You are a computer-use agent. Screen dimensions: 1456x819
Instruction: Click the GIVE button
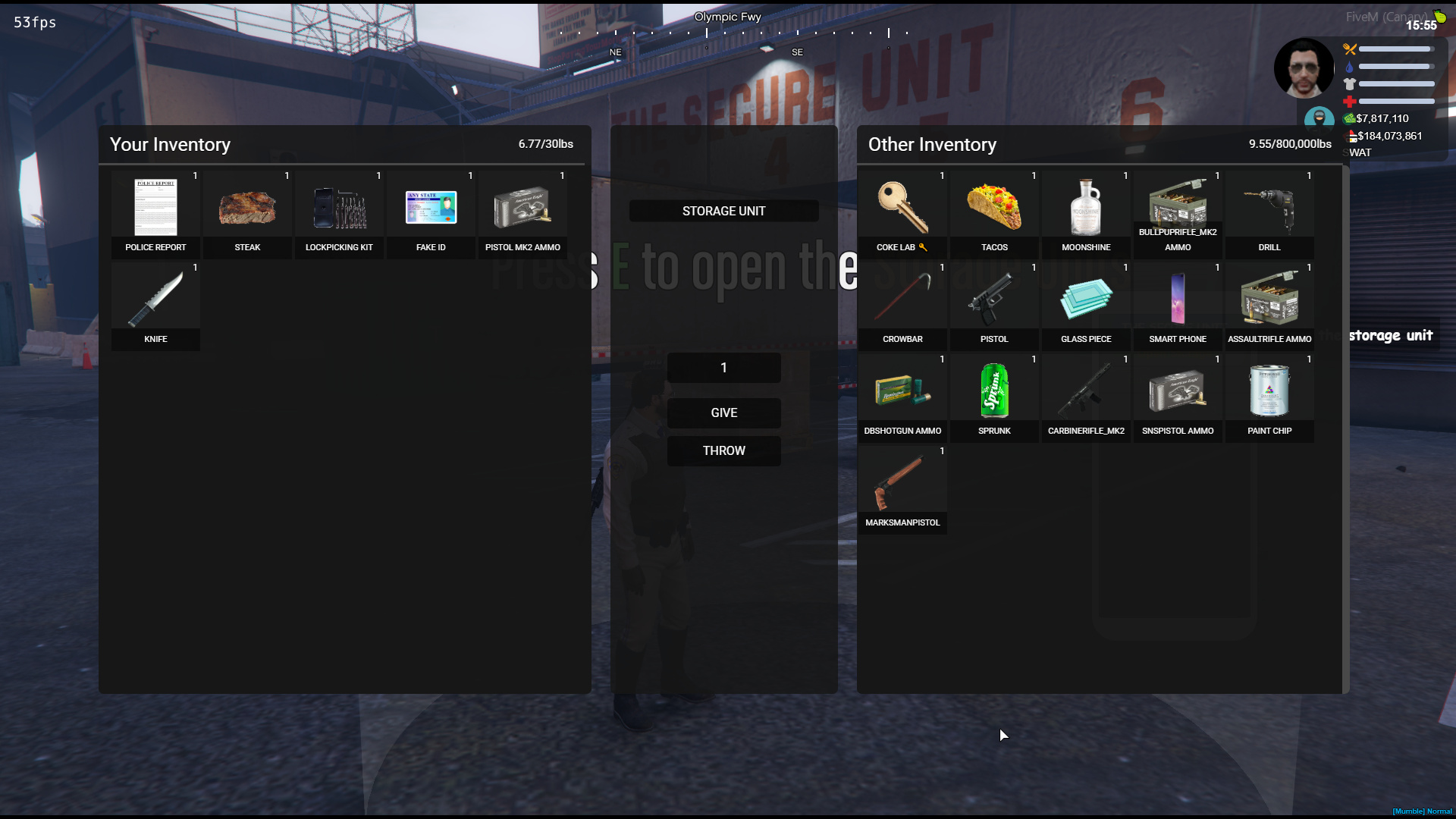click(x=724, y=412)
